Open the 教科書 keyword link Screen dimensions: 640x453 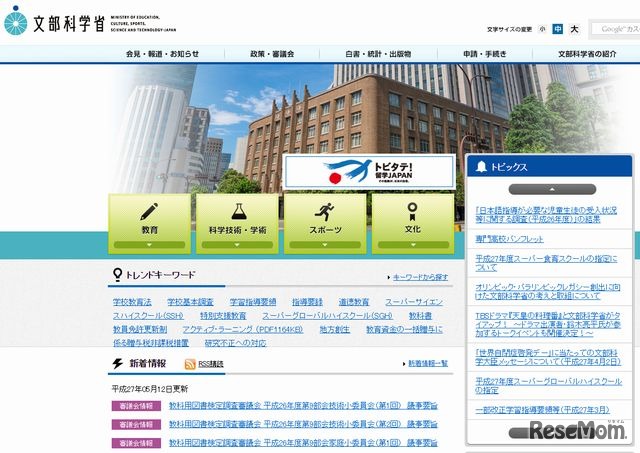(420, 316)
